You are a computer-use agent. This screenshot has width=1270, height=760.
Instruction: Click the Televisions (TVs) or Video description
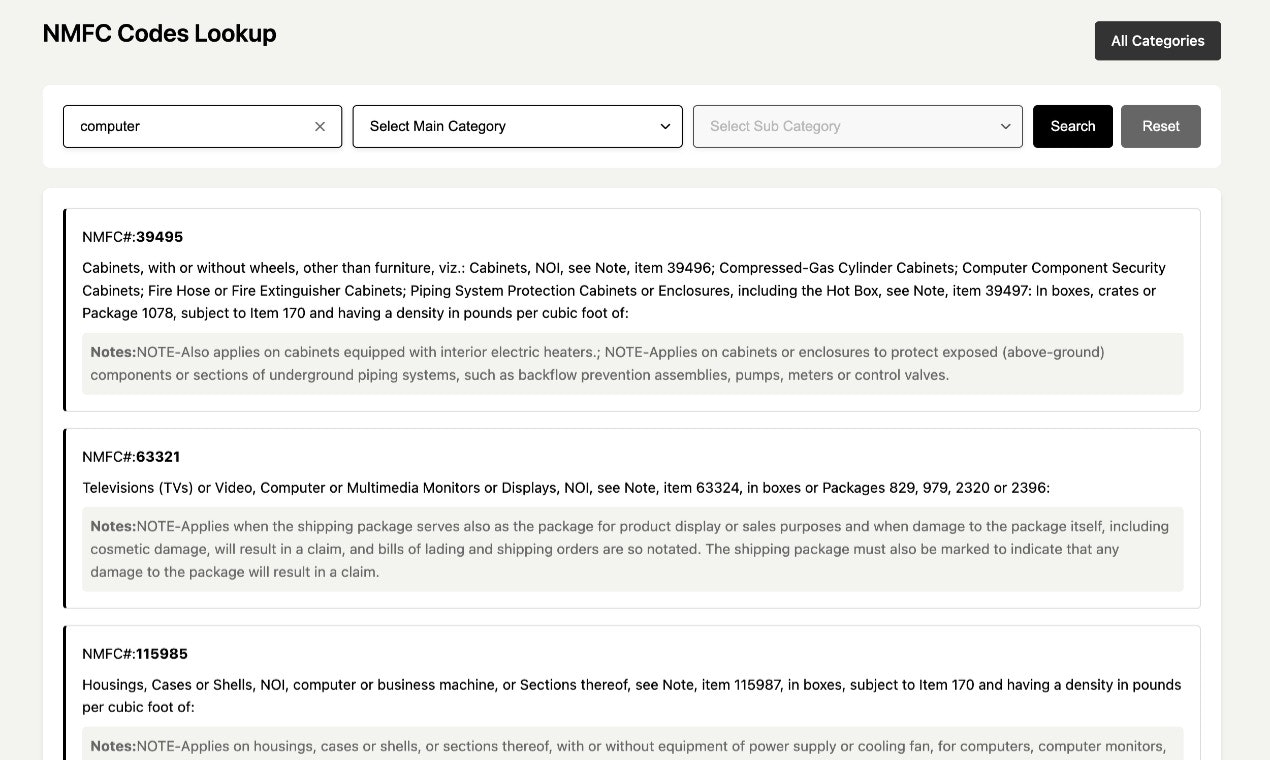coord(566,488)
